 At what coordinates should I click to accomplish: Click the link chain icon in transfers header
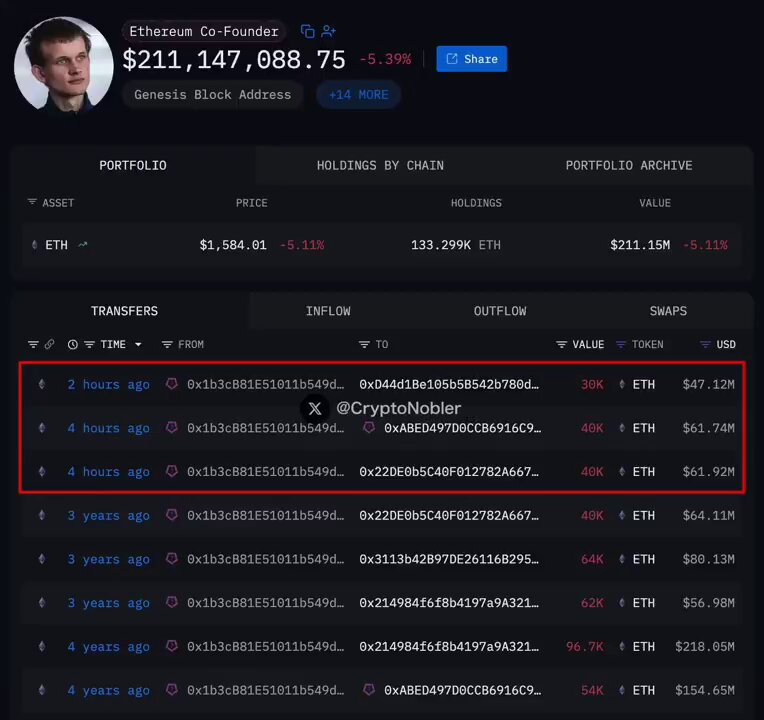tap(50, 344)
